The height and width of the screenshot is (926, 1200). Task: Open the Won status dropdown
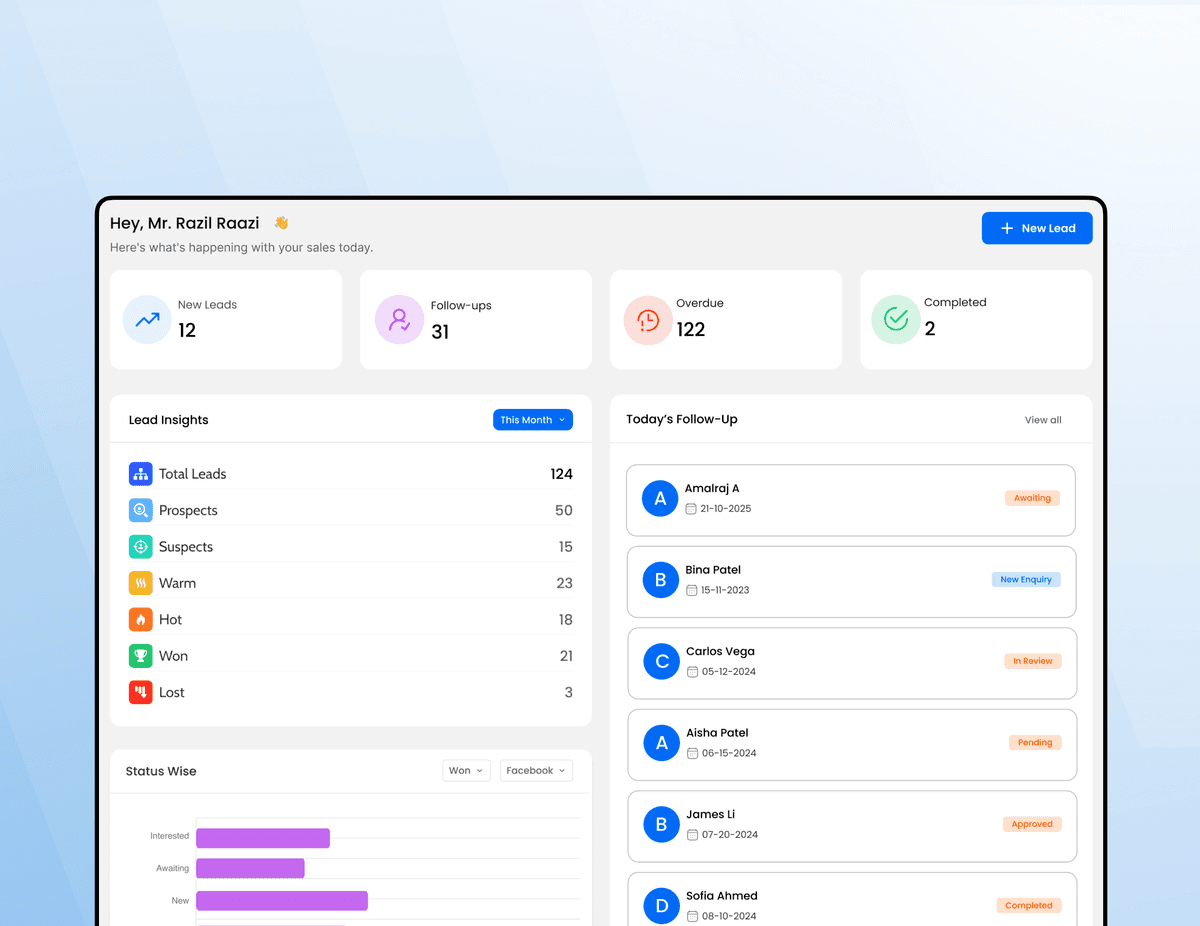point(467,771)
